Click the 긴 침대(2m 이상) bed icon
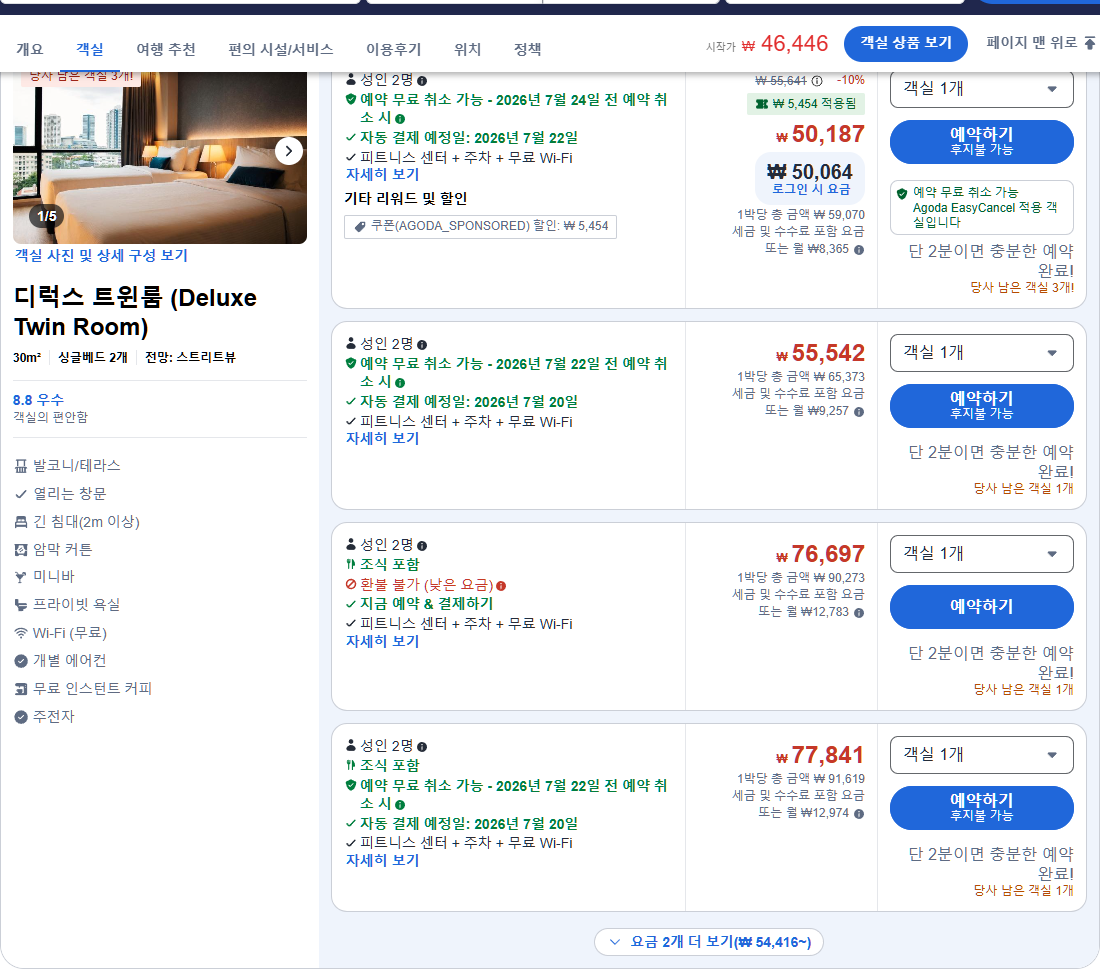1100x970 pixels. [21, 522]
